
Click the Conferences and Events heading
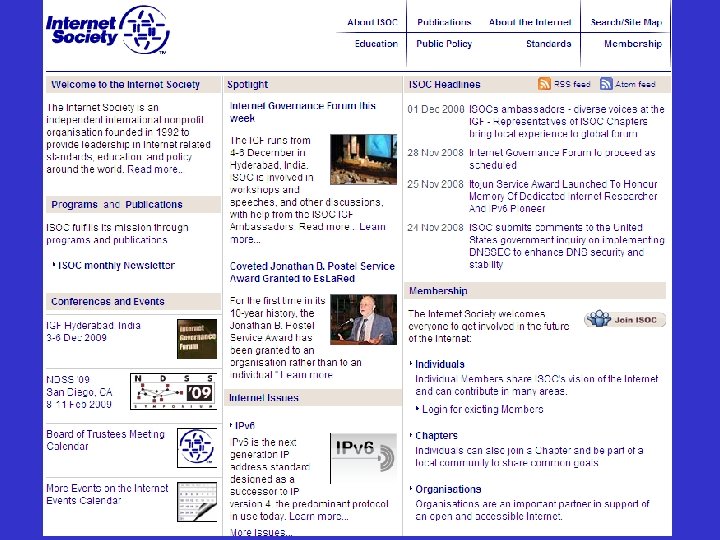(x=108, y=301)
